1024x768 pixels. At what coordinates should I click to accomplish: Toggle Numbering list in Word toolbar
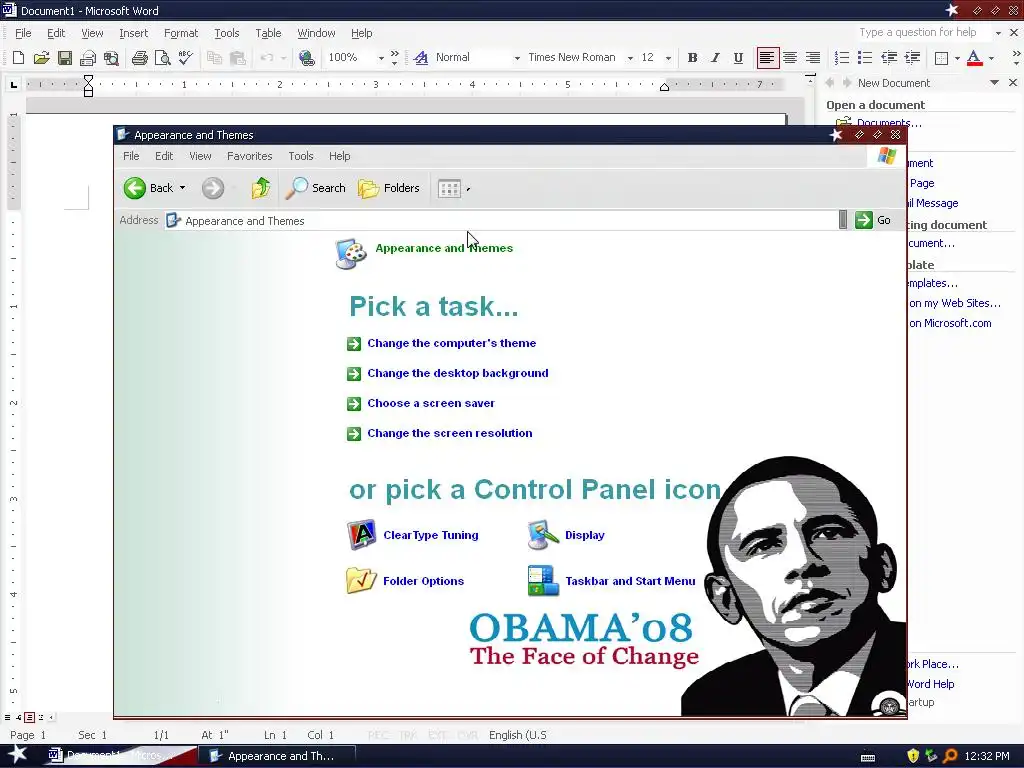point(842,58)
